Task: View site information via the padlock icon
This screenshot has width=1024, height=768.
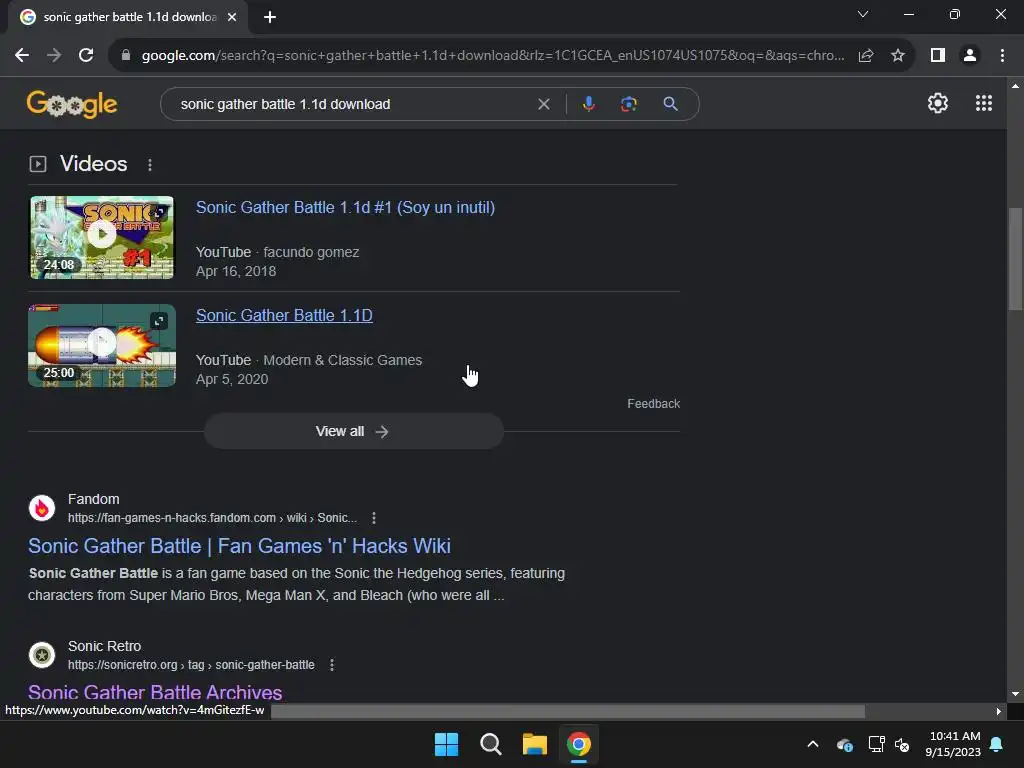Action: pos(126,56)
